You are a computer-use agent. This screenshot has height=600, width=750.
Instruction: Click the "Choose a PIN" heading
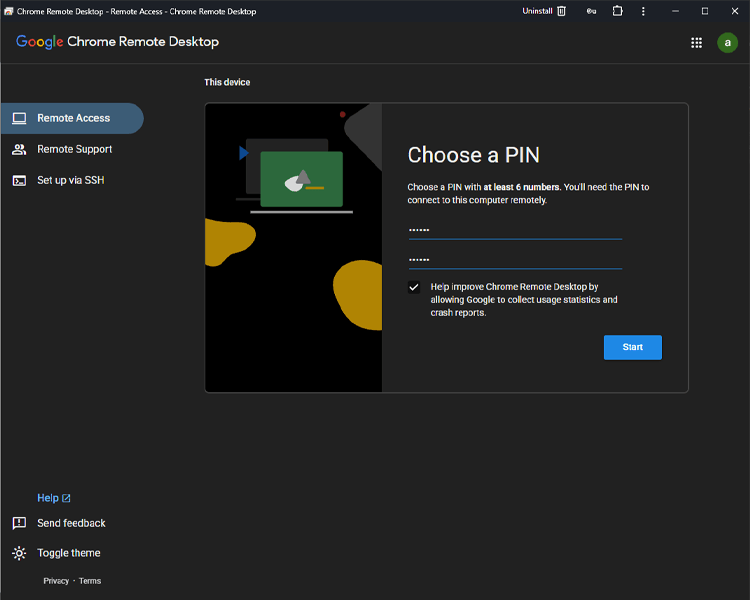tap(474, 155)
